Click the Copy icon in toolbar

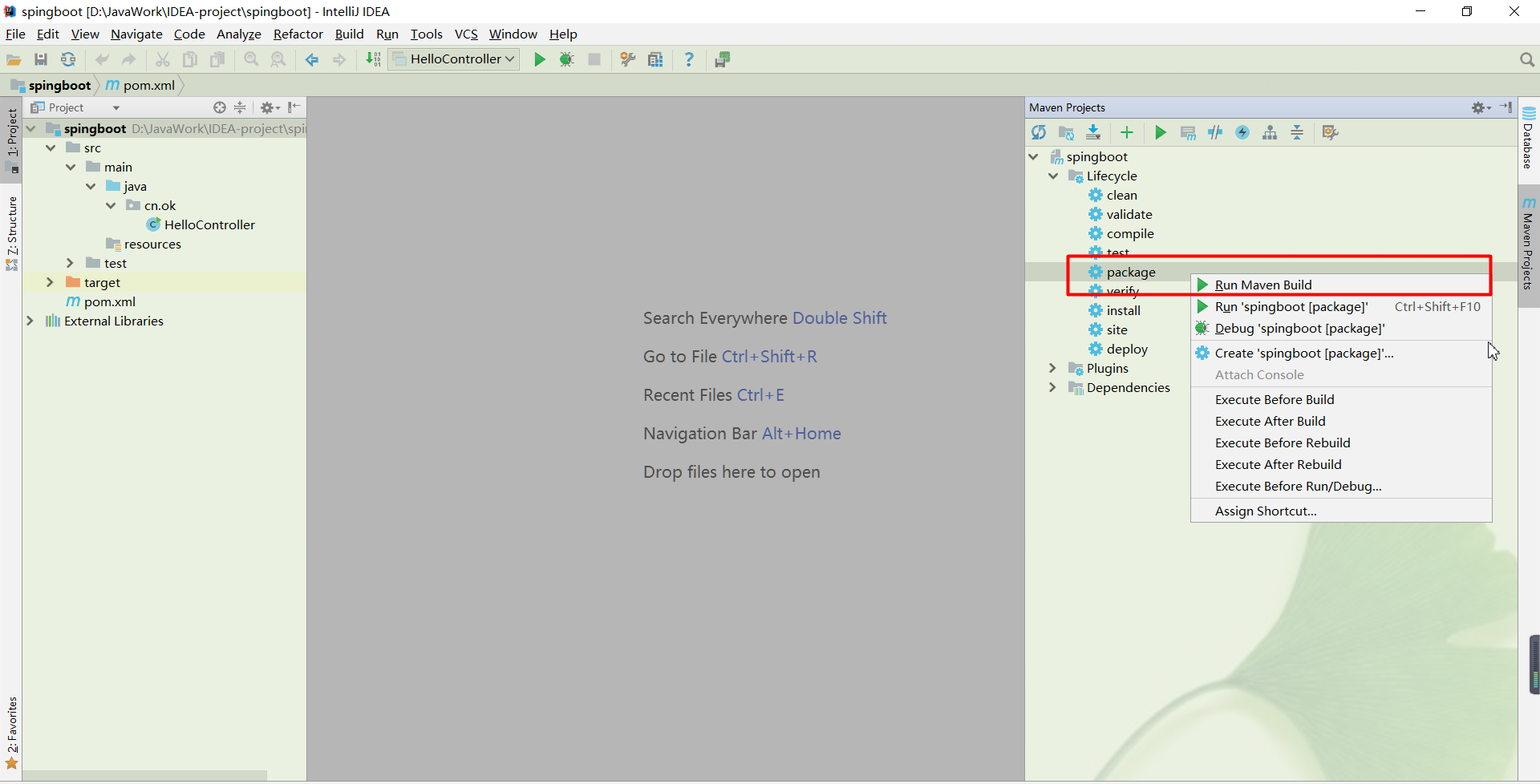coord(190,59)
